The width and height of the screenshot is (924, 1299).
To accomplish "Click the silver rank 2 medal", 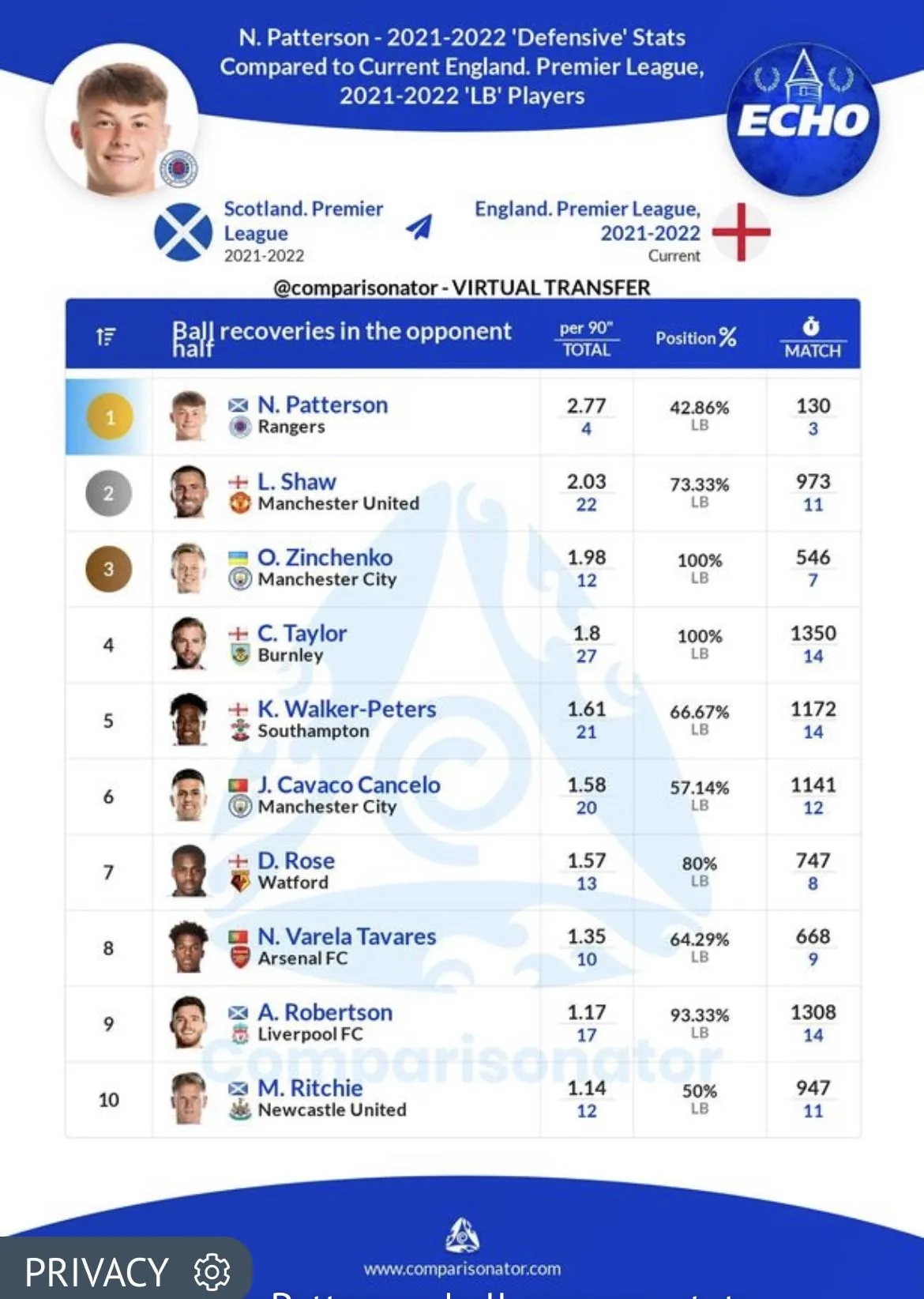I will pyautogui.click(x=109, y=493).
